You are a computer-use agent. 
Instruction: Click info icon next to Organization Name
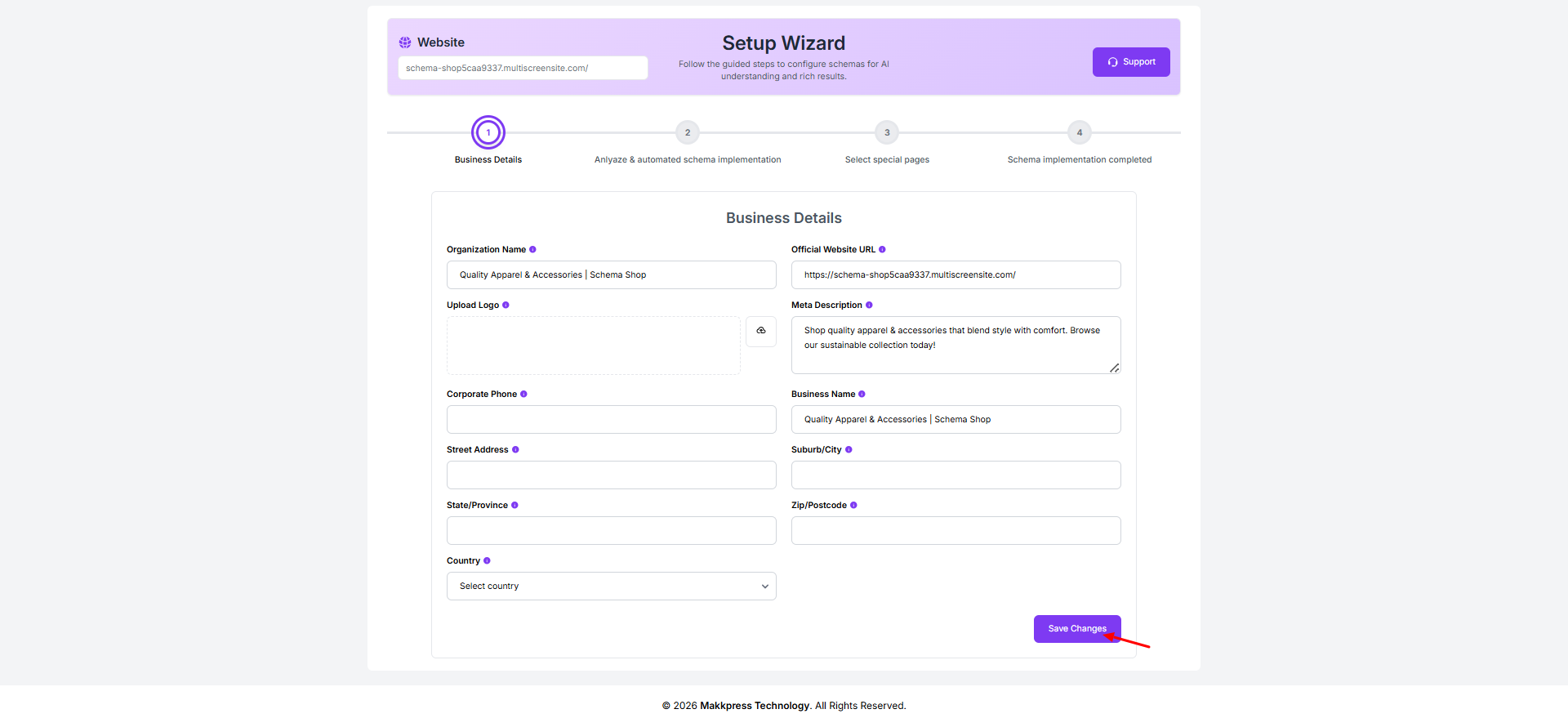[532, 250]
